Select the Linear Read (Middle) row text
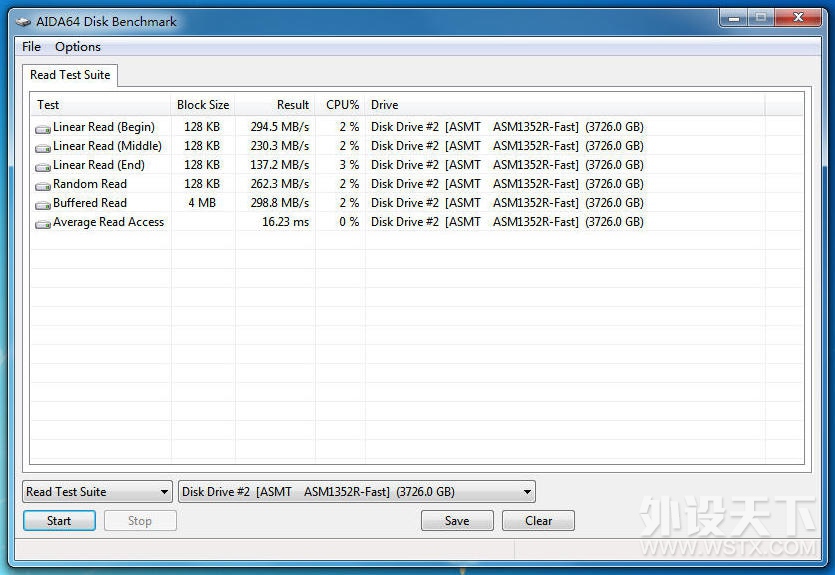This screenshot has height=575, width=835. point(108,146)
